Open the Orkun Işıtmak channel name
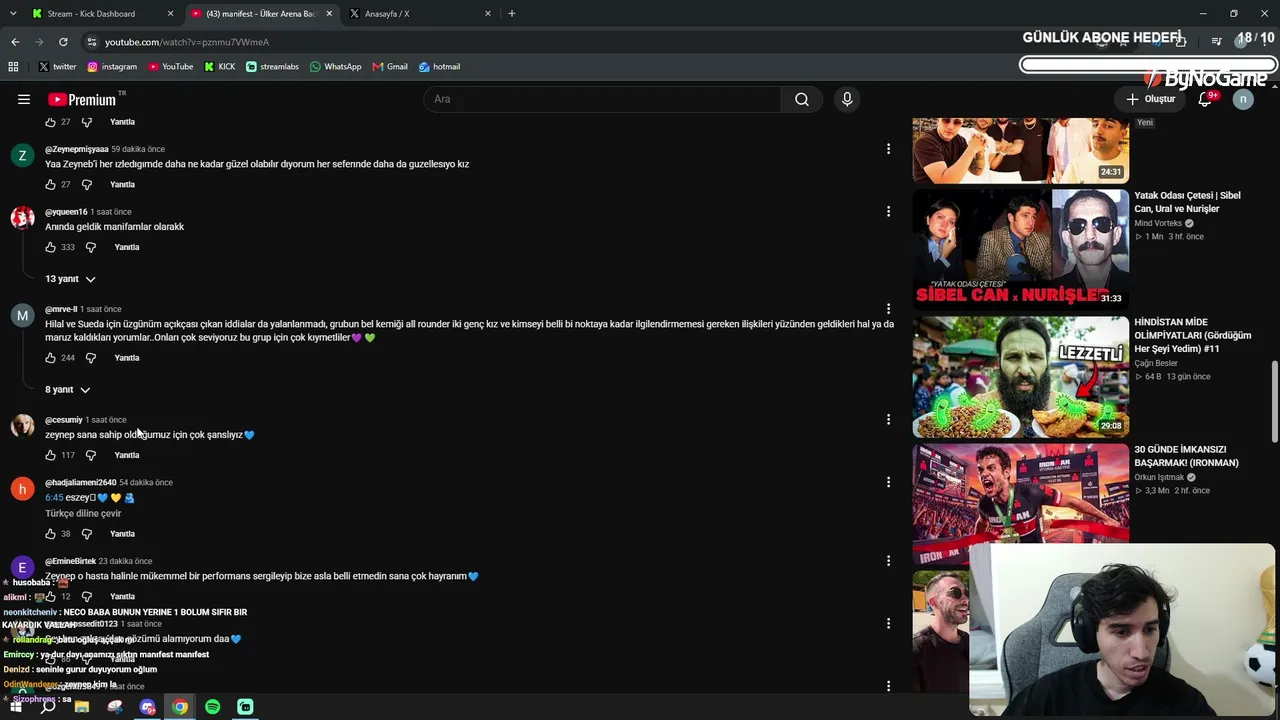Viewport: 1280px width, 720px height. [1159, 478]
